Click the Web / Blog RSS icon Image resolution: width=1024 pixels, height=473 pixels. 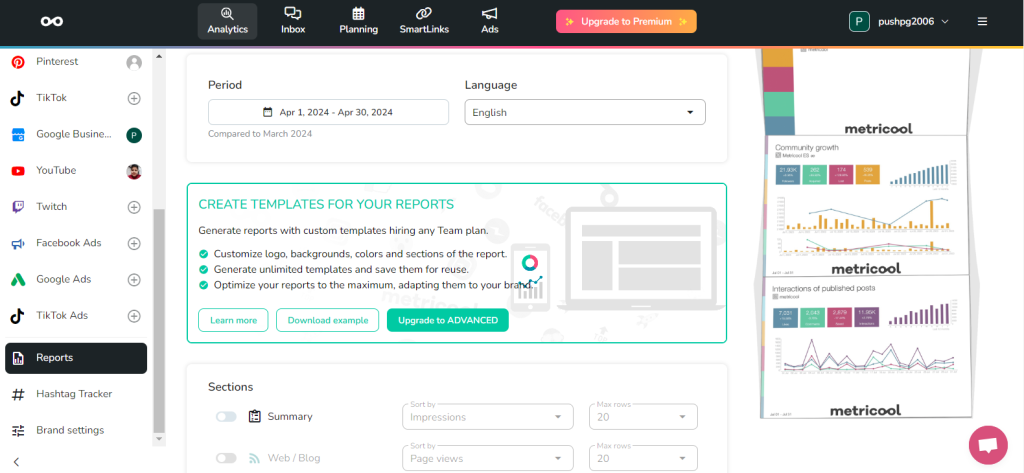[x=255, y=459]
